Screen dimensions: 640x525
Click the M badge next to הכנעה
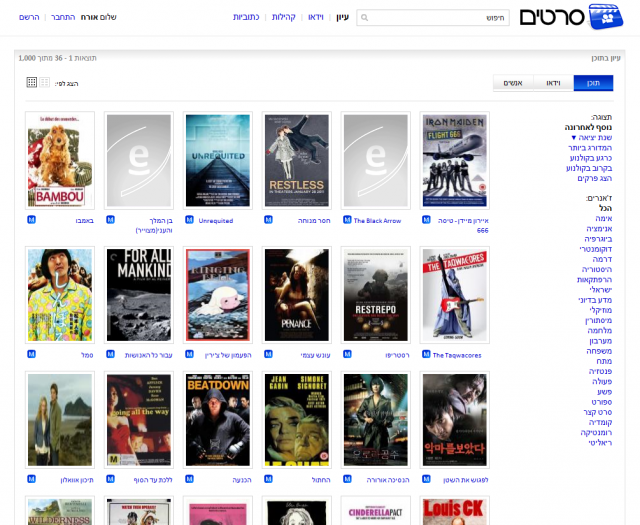[189, 479]
